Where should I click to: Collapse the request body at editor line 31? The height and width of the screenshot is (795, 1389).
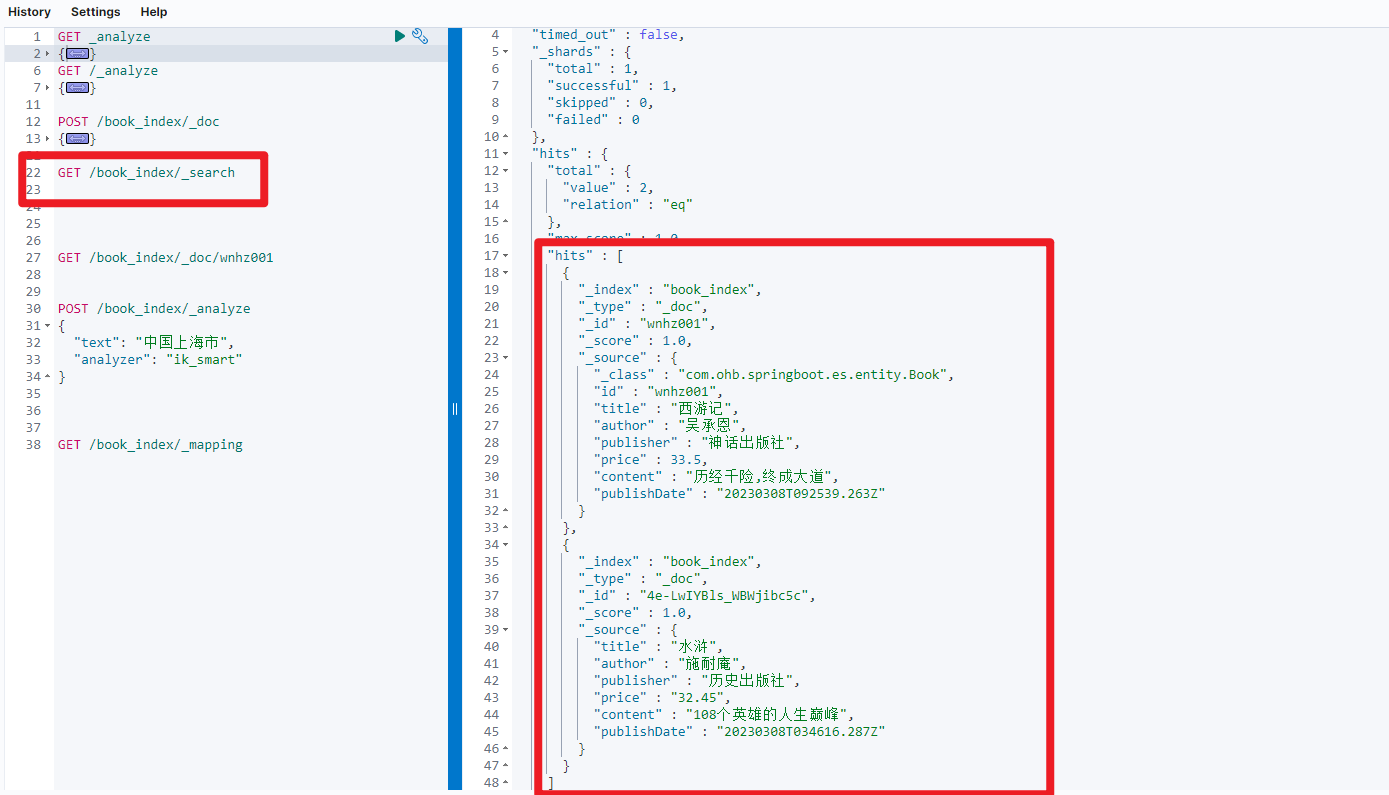pyautogui.click(x=48, y=325)
